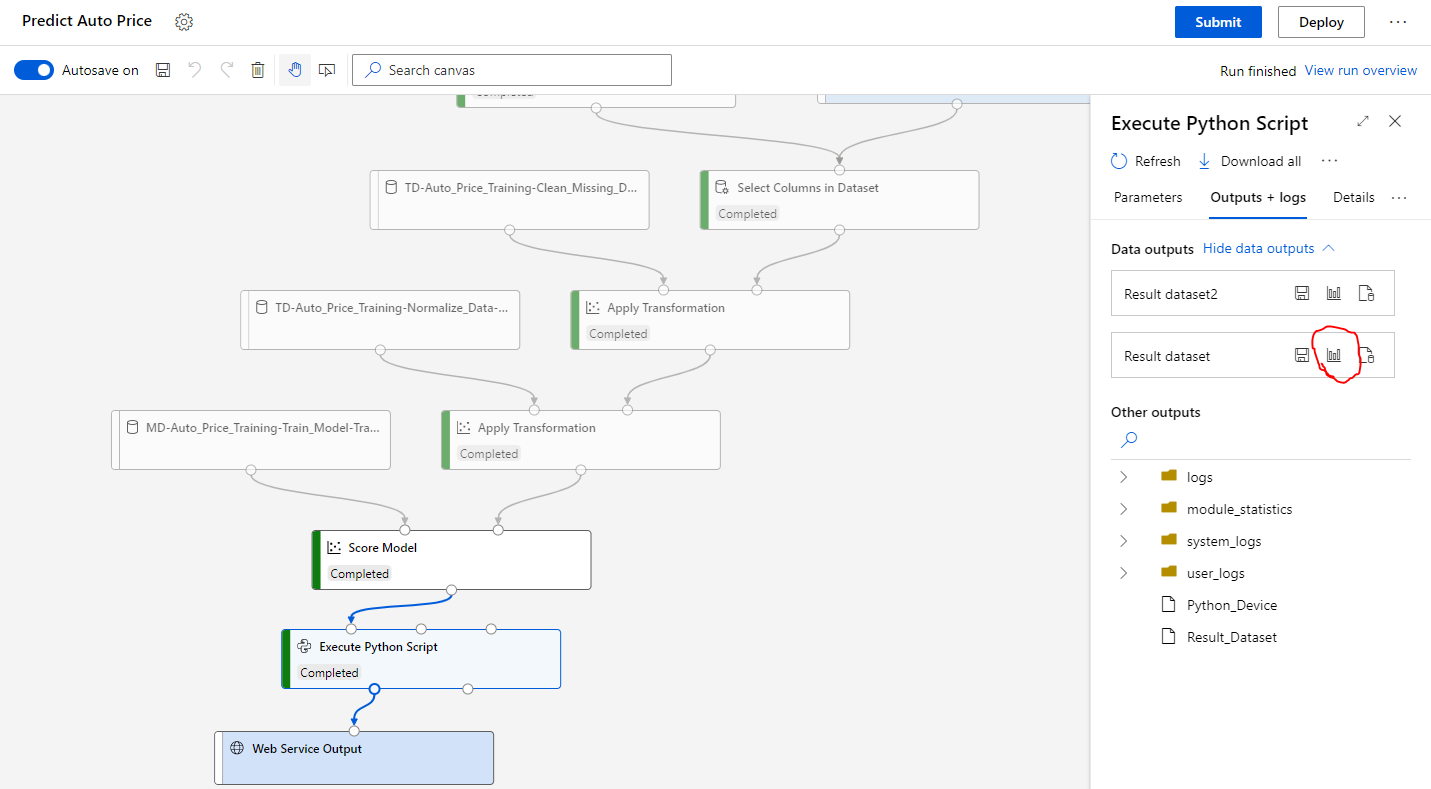Click the Completed status on Score Model
The width and height of the screenshot is (1431, 789).
tap(360, 573)
